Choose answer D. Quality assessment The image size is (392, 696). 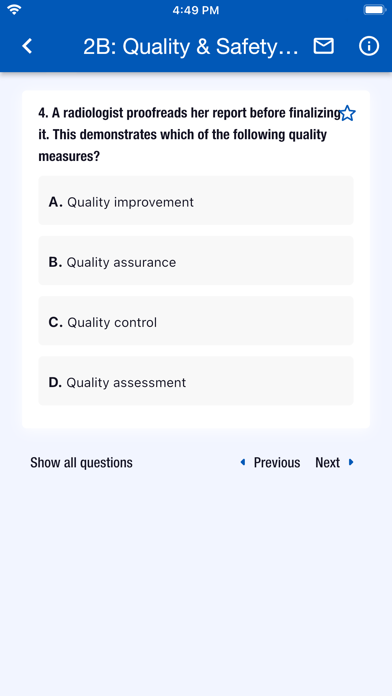pyautogui.click(x=196, y=380)
